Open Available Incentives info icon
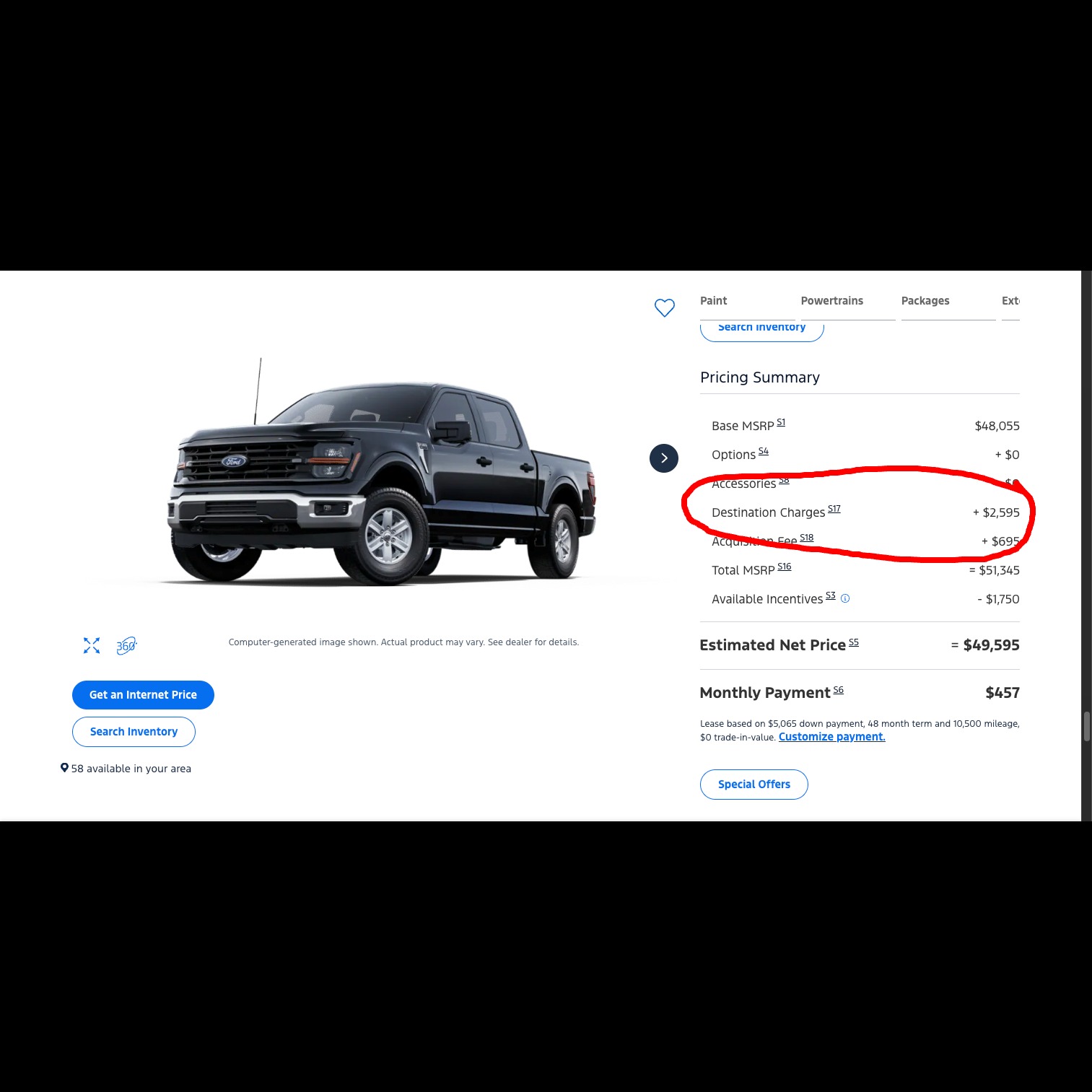Image resolution: width=1092 pixels, height=1092 pixels. (x=845, y=598)
